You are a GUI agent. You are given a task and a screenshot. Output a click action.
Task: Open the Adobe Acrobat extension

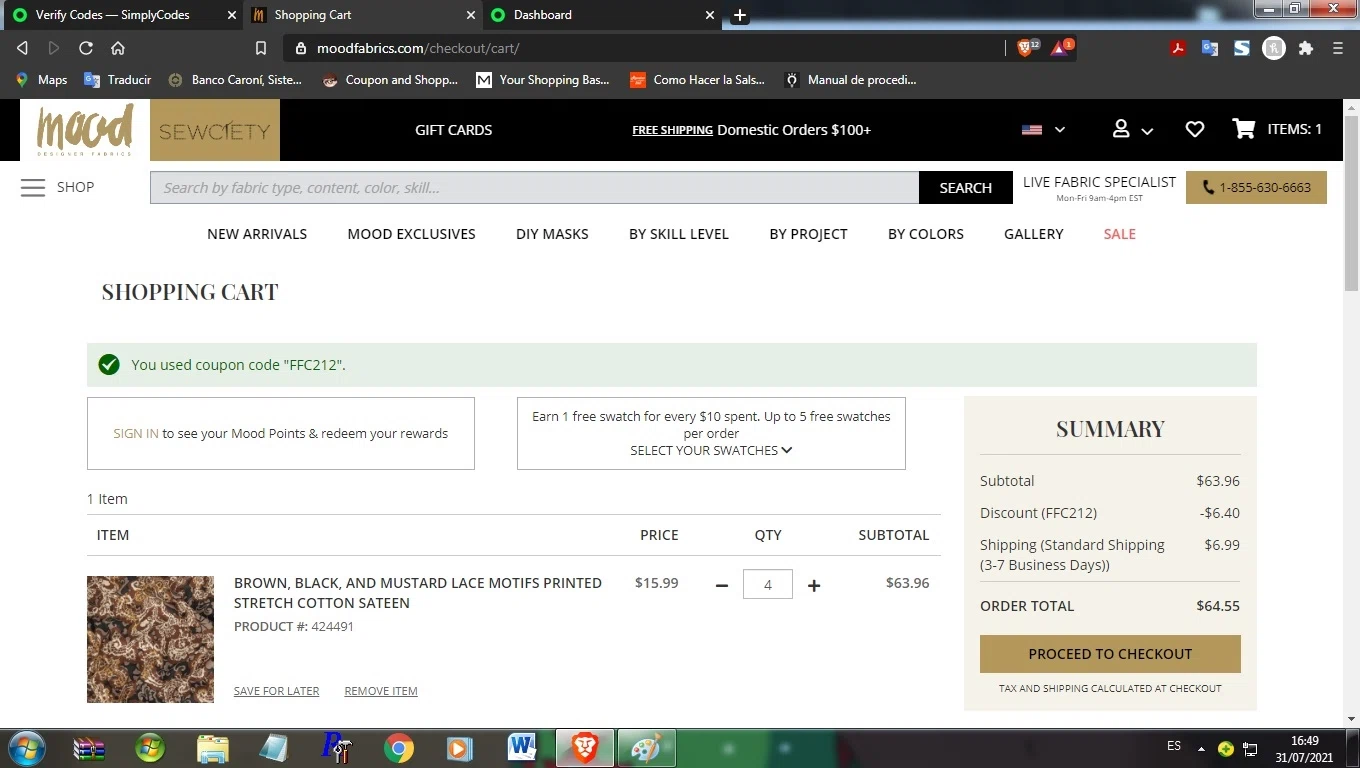(1178, 48)
